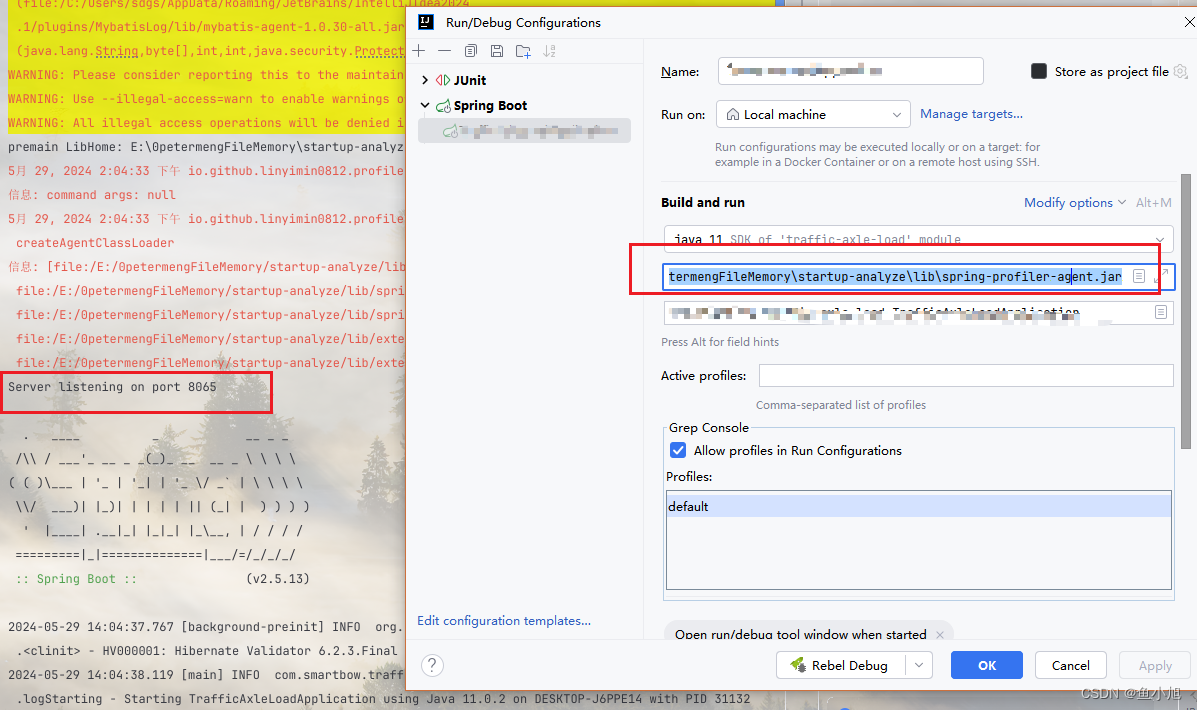Viewport: 1197px width, 710px height.
Task: Close the Run/Debug Configurations dialog
Action: pyautogui.click(x=1189, y=22)
